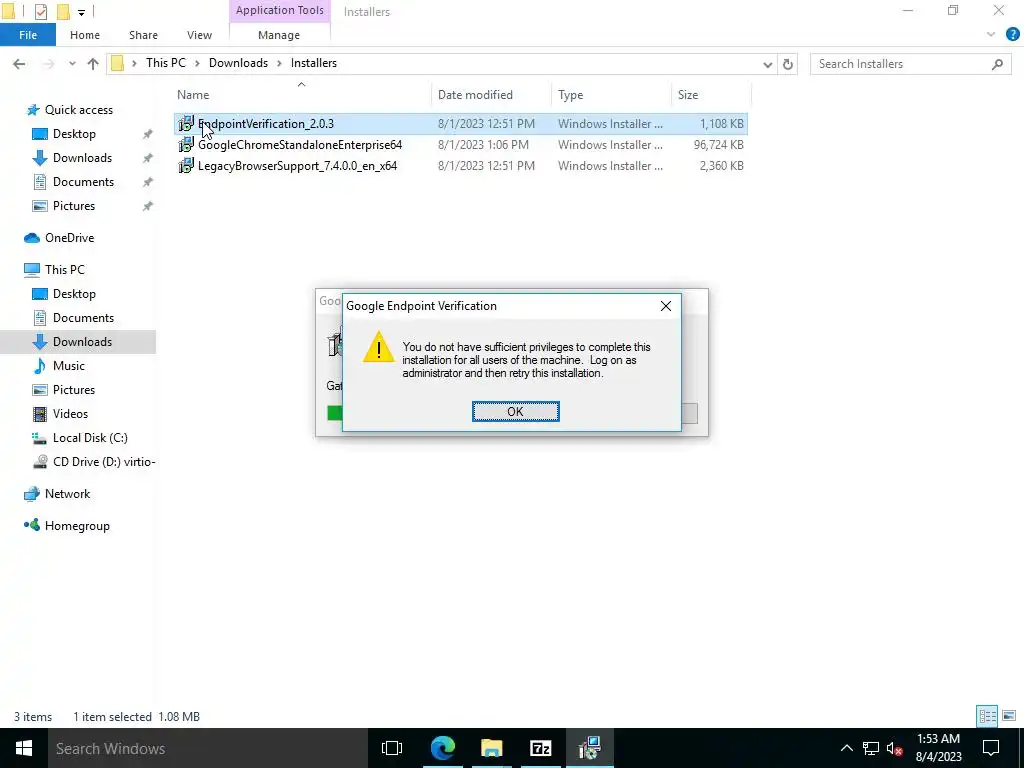Open 7-Zip from the taskbar

tap(541, 748)
